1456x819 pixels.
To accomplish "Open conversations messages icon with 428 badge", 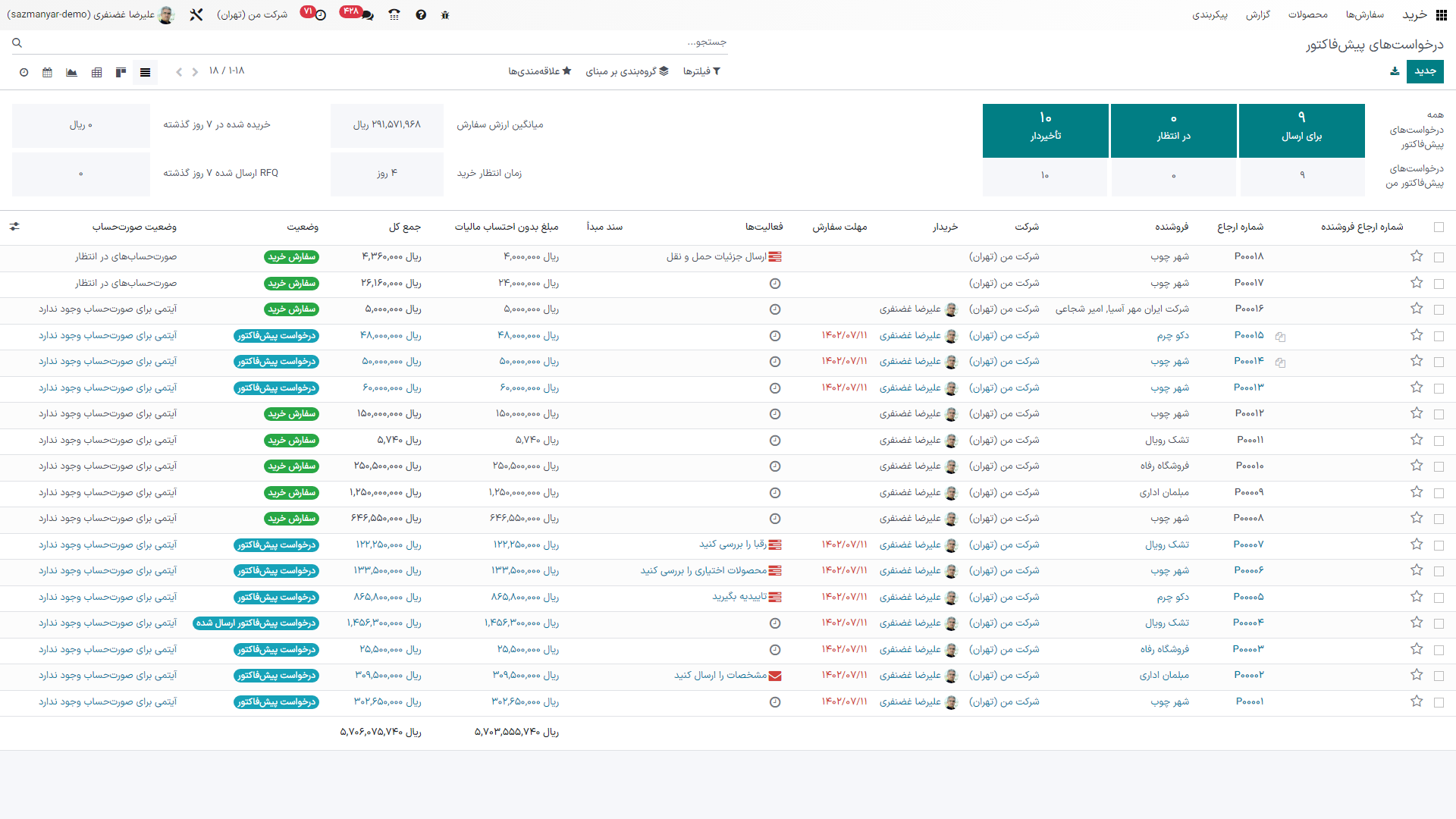I will pos(366,14).
